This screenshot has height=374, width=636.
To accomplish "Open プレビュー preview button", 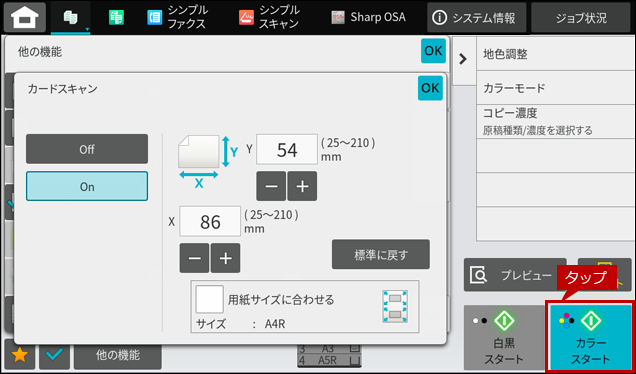I will tap(515, 275).
